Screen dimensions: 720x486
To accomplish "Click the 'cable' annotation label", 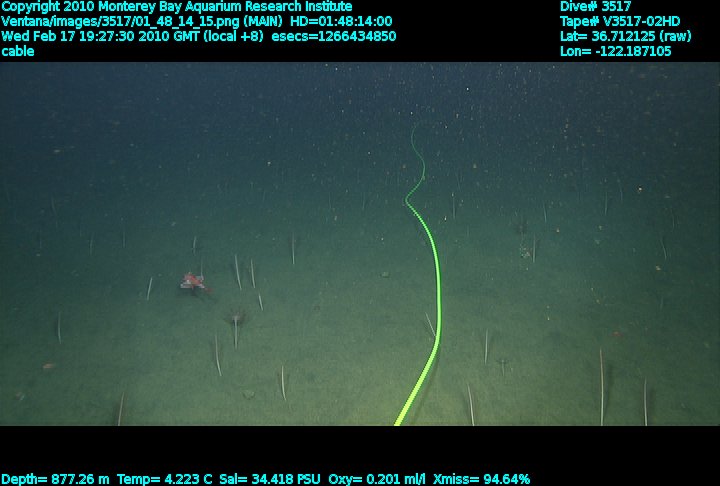I will (x=17, y=51).
